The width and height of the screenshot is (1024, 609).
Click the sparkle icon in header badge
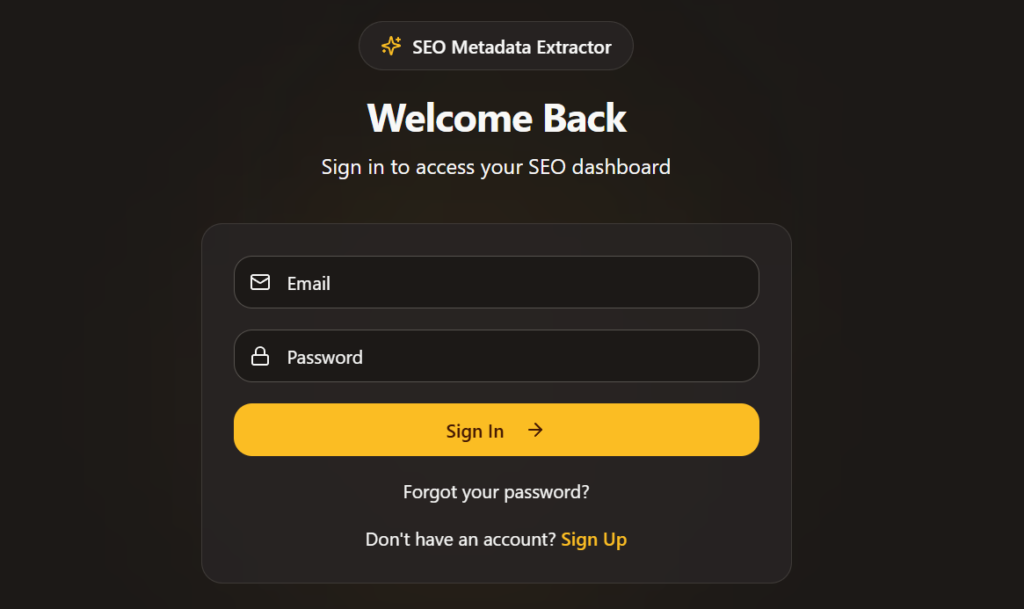391,46
